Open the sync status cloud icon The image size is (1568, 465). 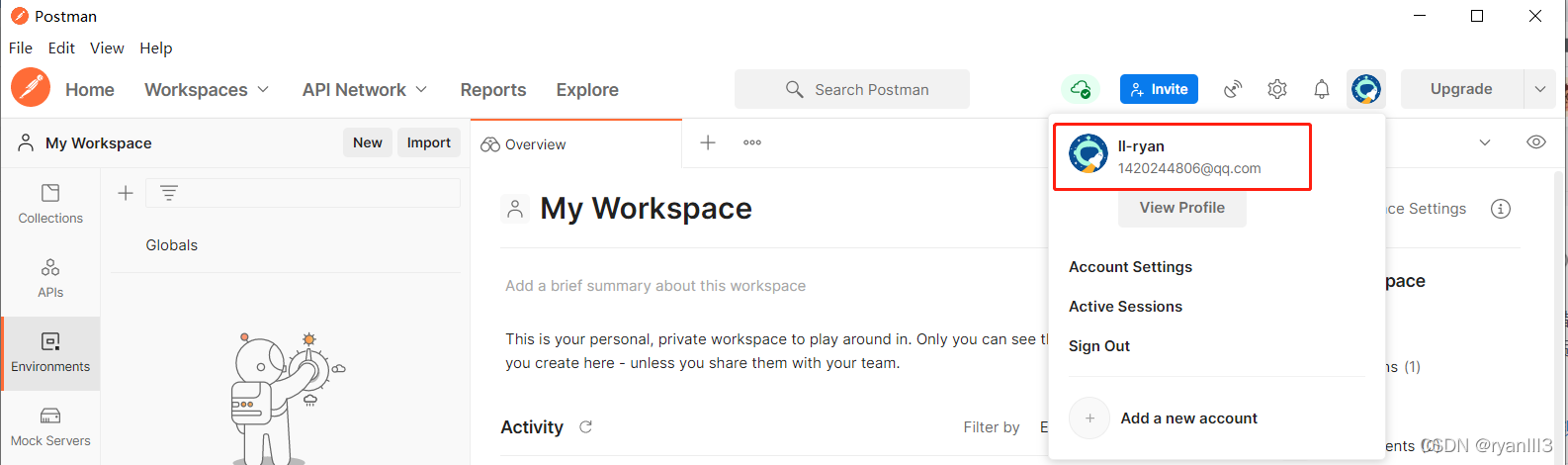tap(1081, 89)
